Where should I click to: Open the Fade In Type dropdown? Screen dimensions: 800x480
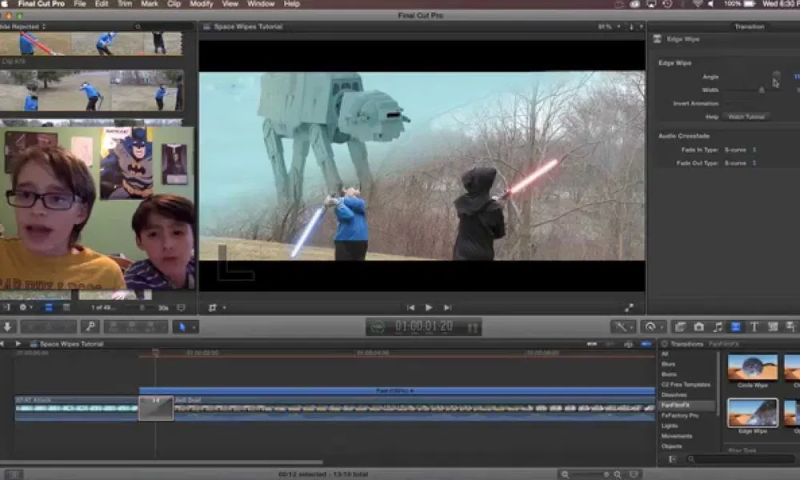(740, 150)
